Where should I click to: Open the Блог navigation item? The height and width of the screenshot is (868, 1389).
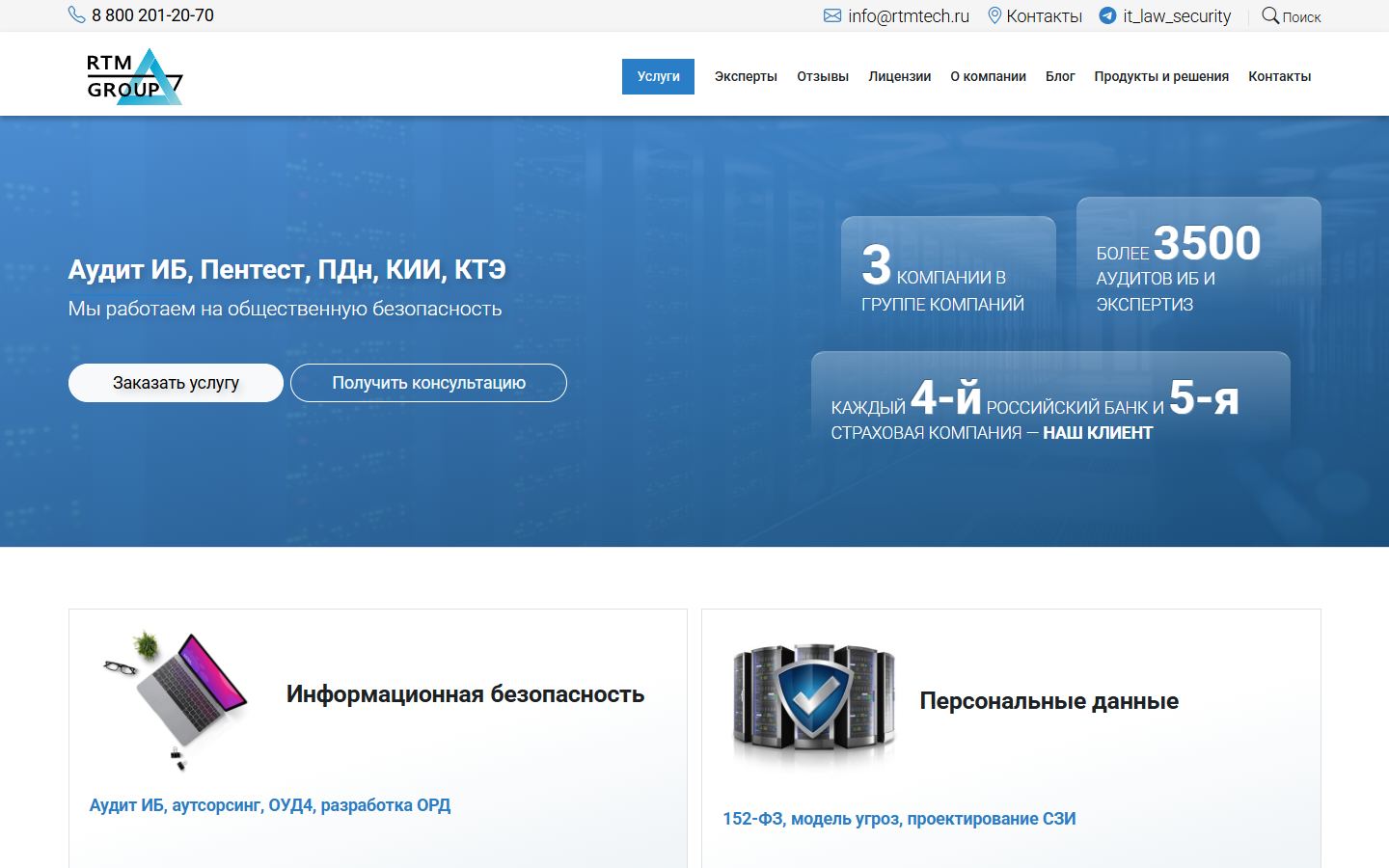(x=1060, y=76)
